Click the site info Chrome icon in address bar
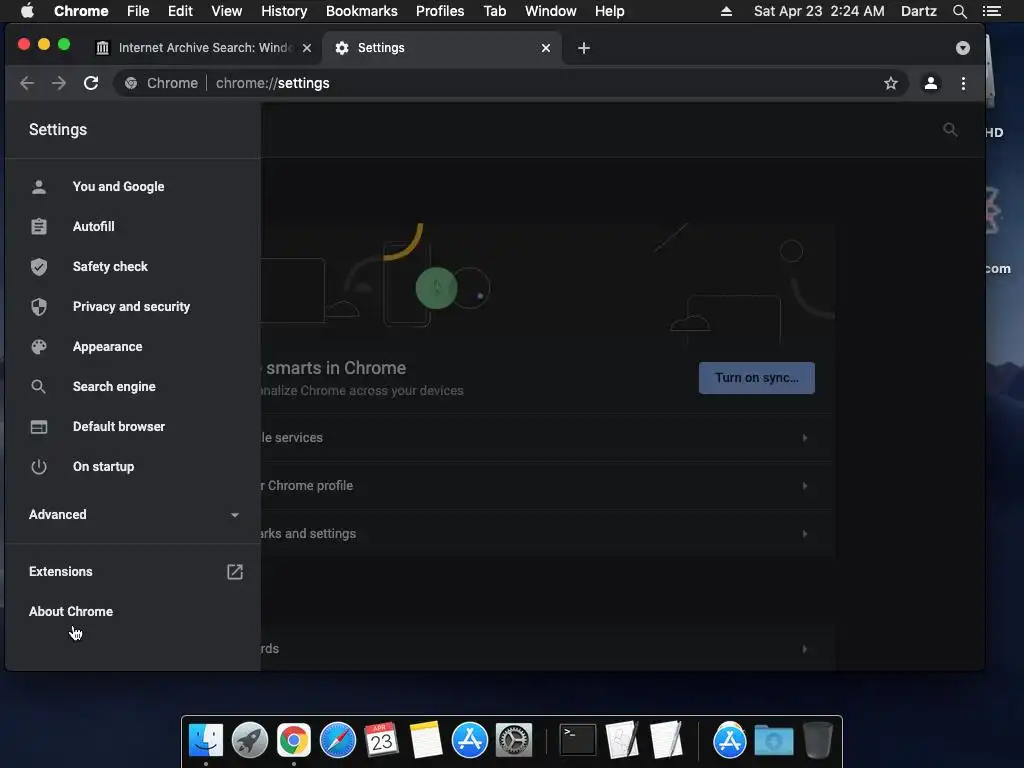 [x=131, y=83]
